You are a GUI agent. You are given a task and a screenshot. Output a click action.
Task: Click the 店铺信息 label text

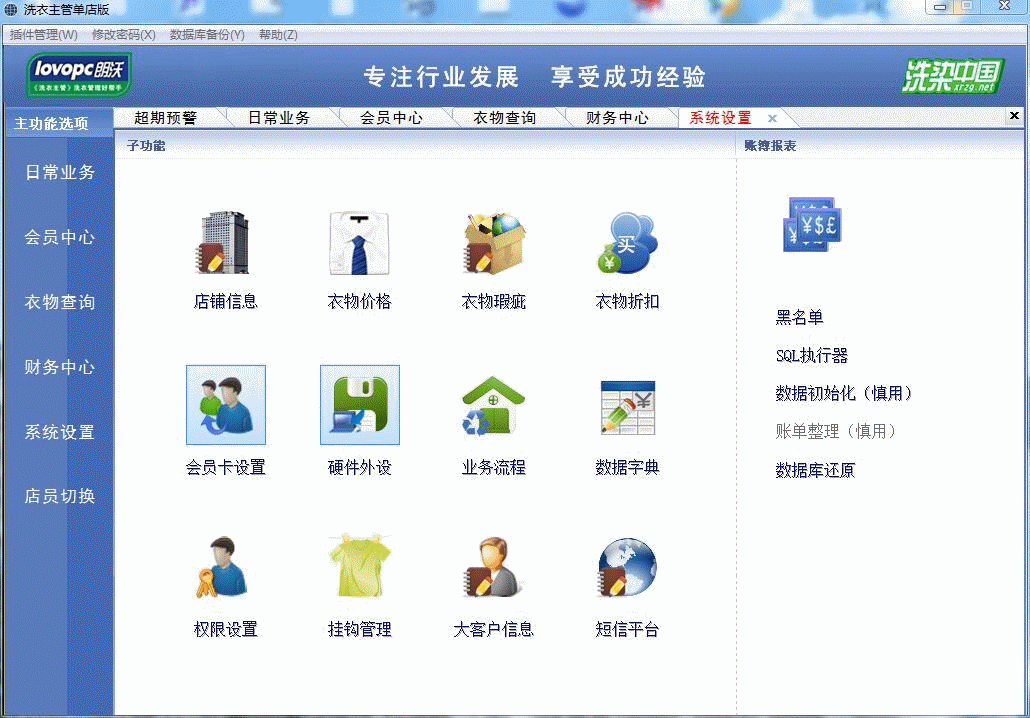[225, 302]
